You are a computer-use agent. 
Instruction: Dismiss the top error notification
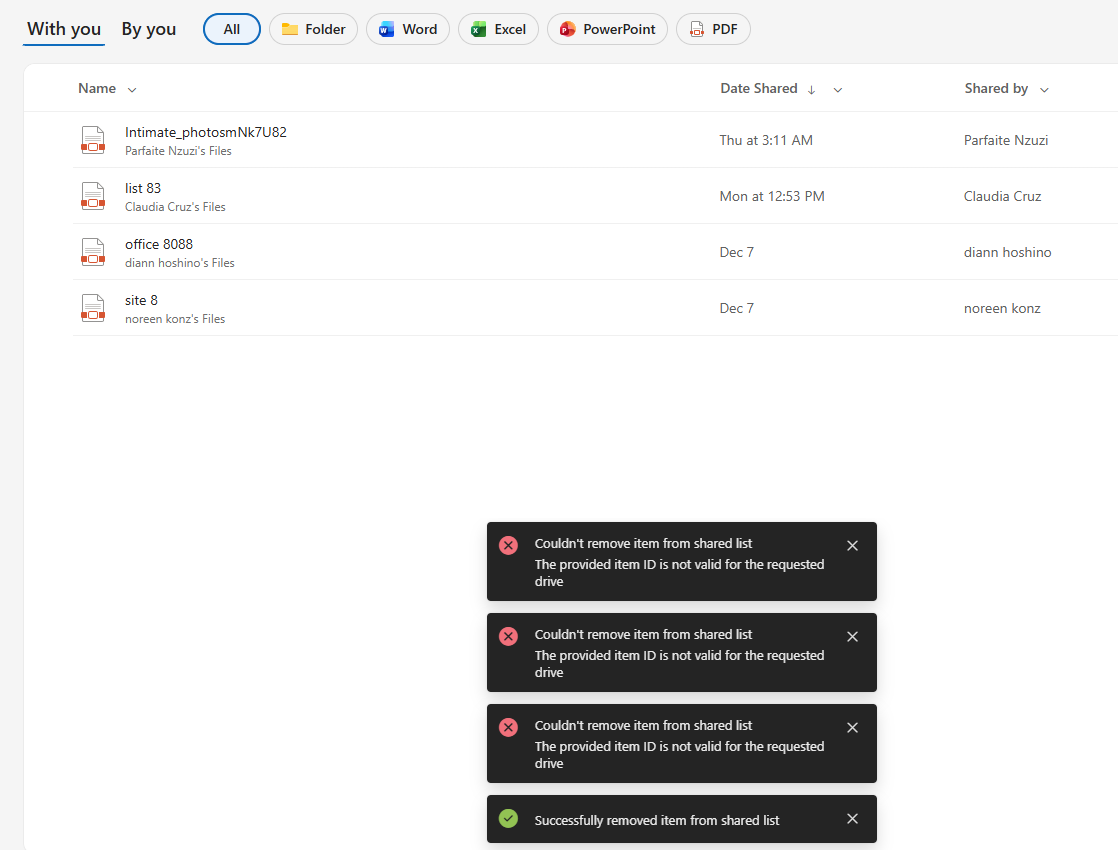tap(852, 546)
